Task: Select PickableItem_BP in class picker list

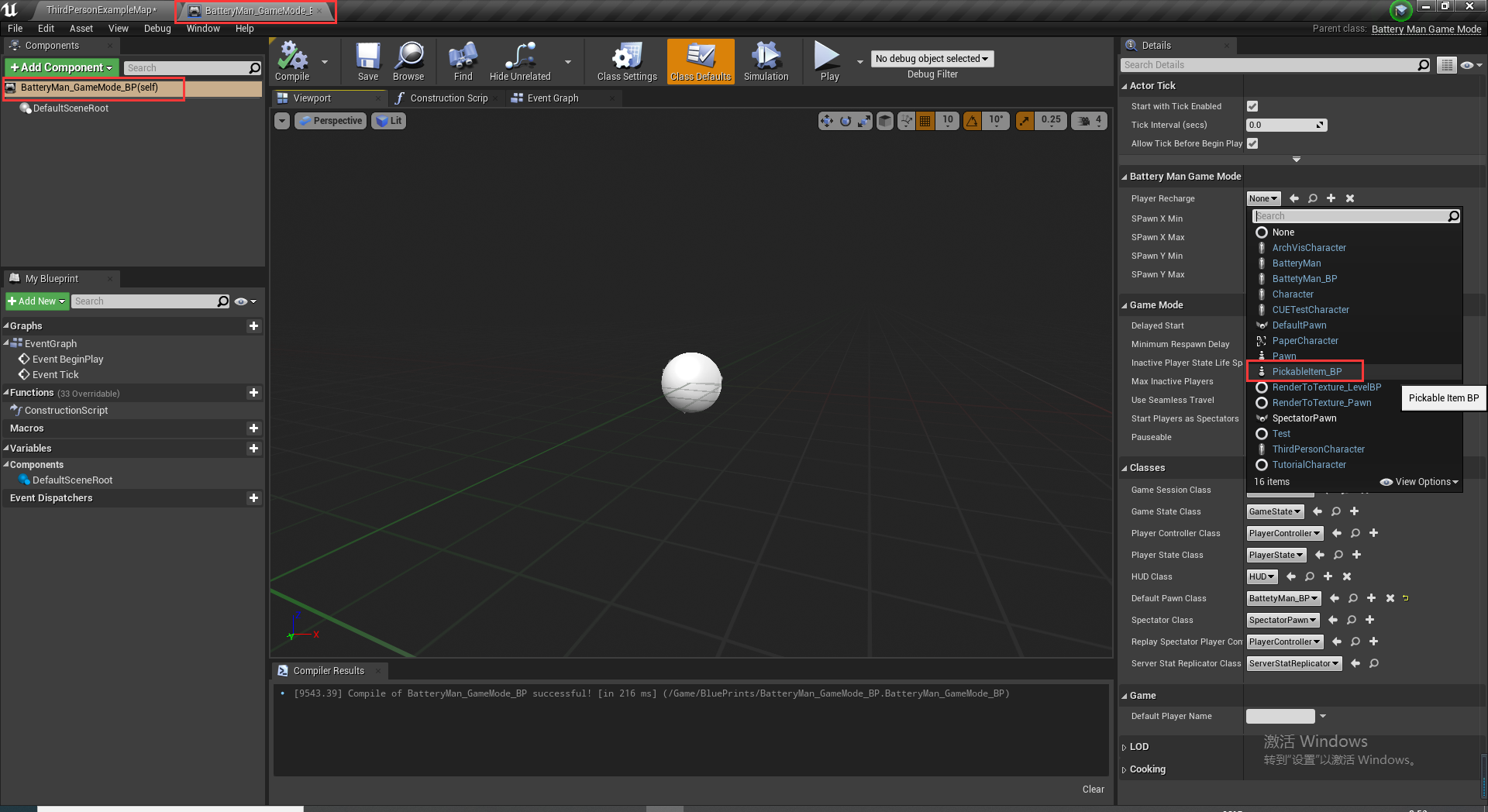Action: (x=1307, y=372)
